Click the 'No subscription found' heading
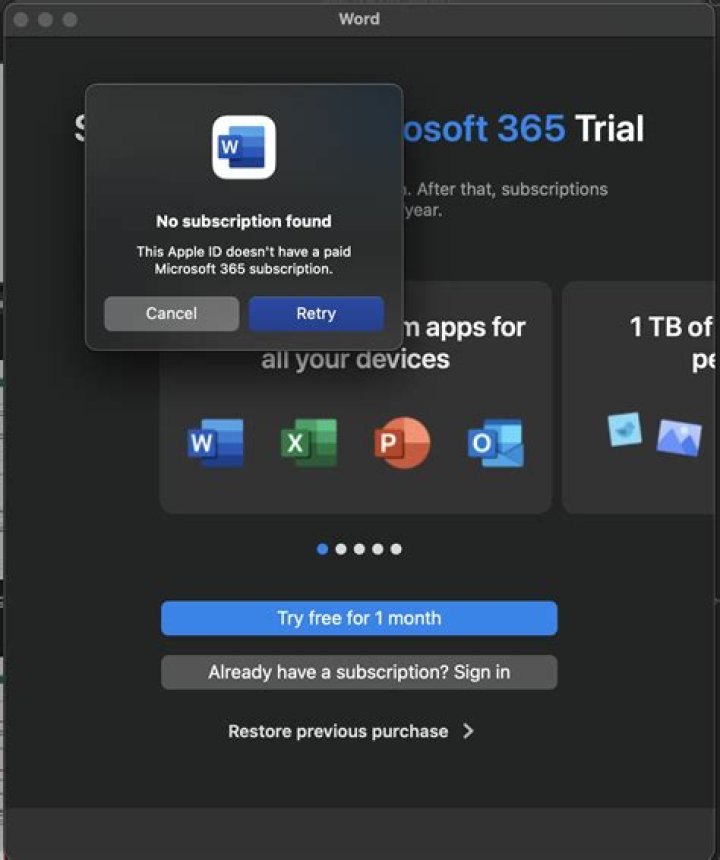This screenshot has height=860, width=720. 244,221
